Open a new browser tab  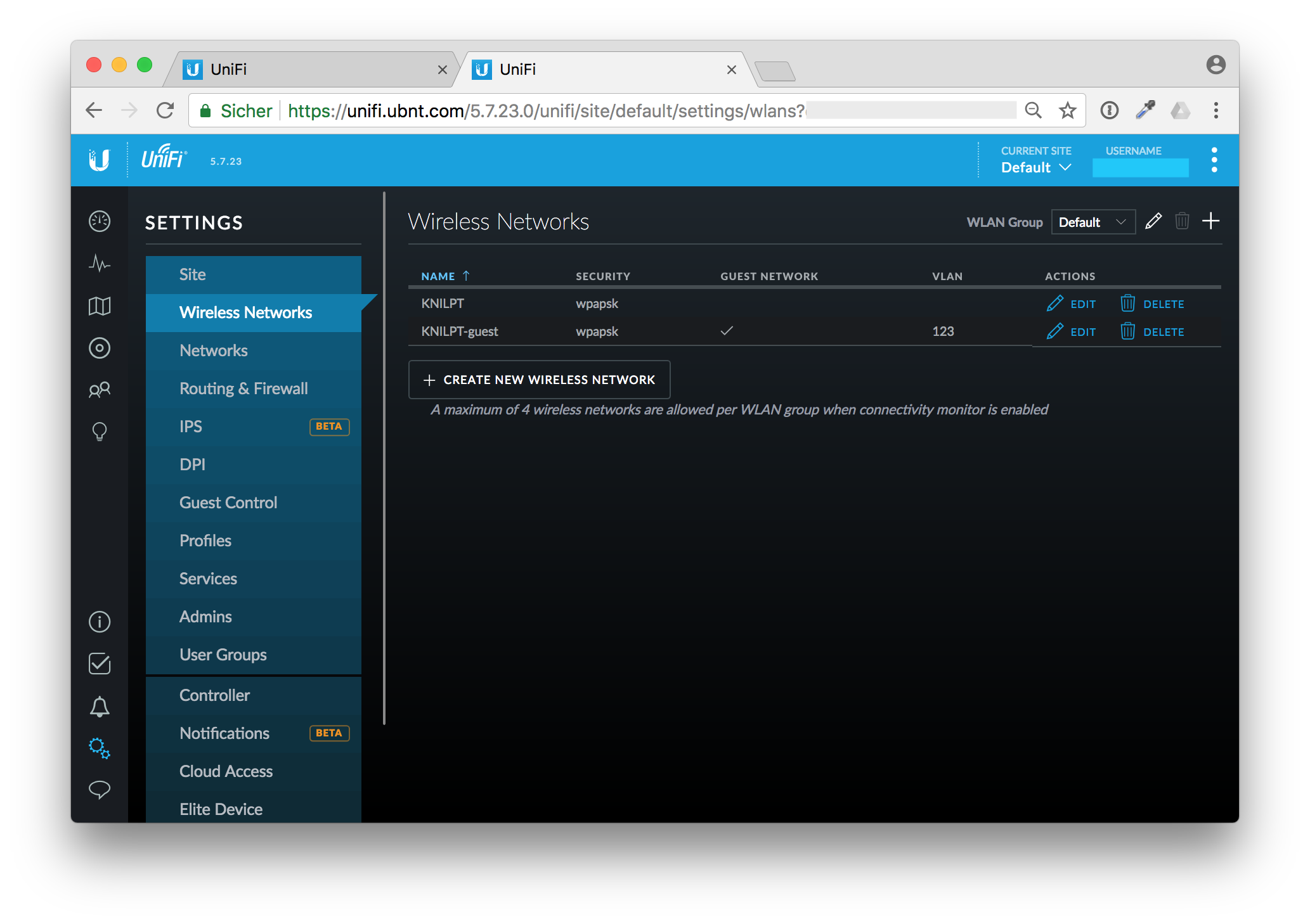(775, 71)
